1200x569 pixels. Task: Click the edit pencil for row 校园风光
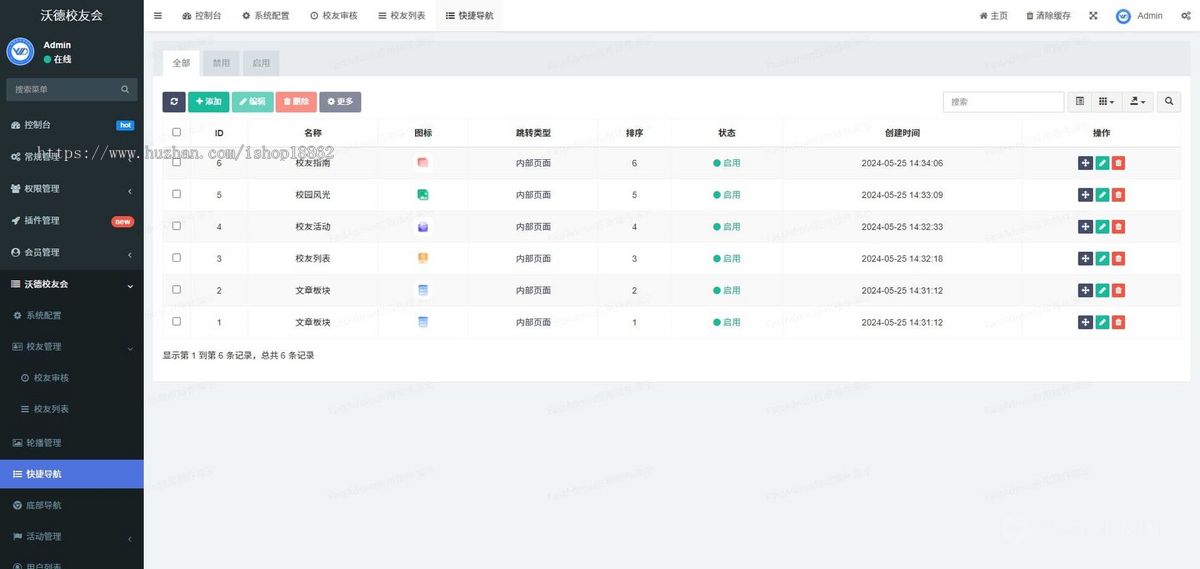pyautogui.click(x=1102, y=195)
